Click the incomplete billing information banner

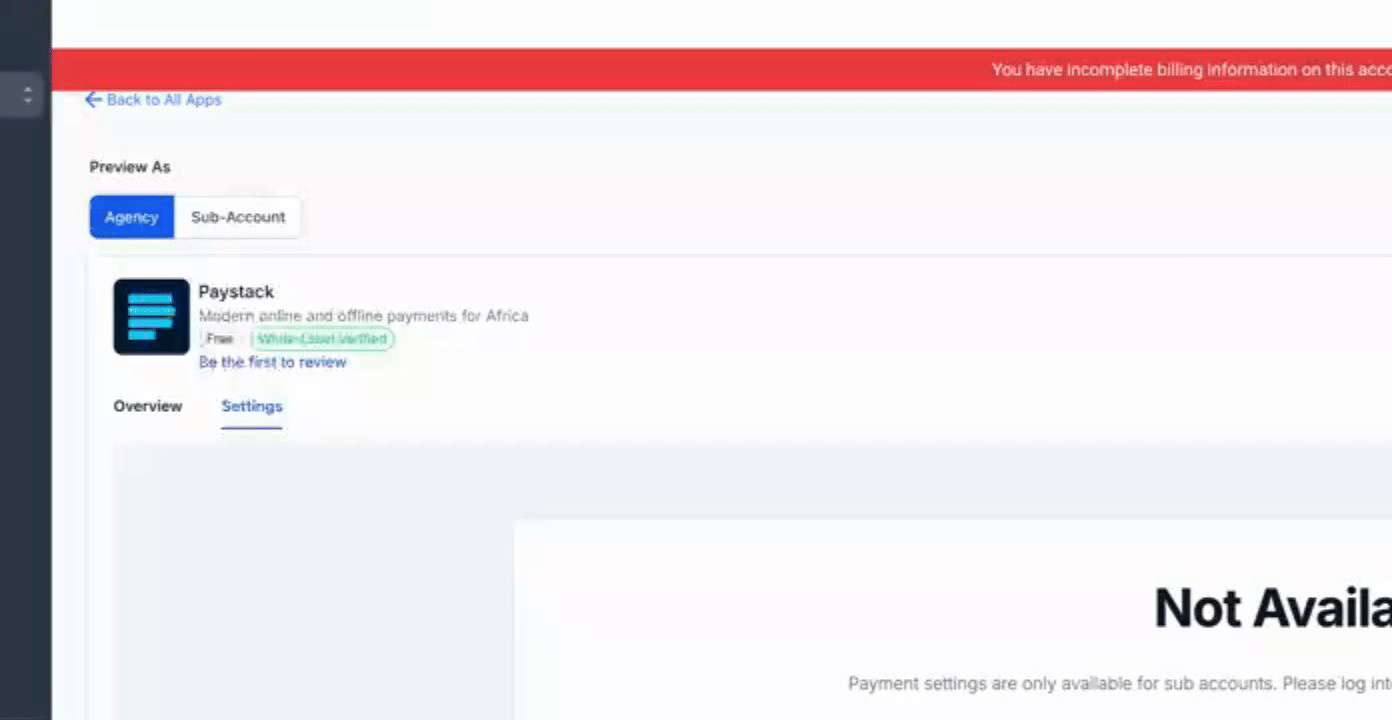pos(721,70)
